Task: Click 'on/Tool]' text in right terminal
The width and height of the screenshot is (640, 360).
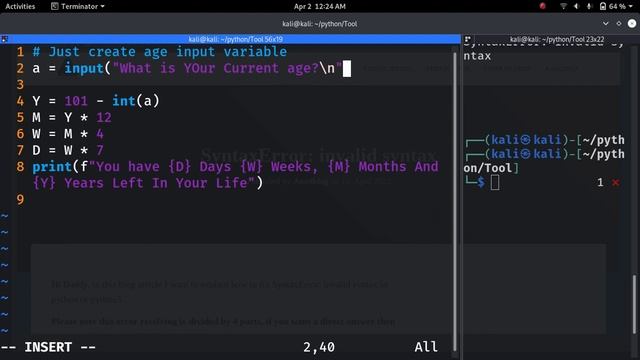Action: (x=491, y=168)
